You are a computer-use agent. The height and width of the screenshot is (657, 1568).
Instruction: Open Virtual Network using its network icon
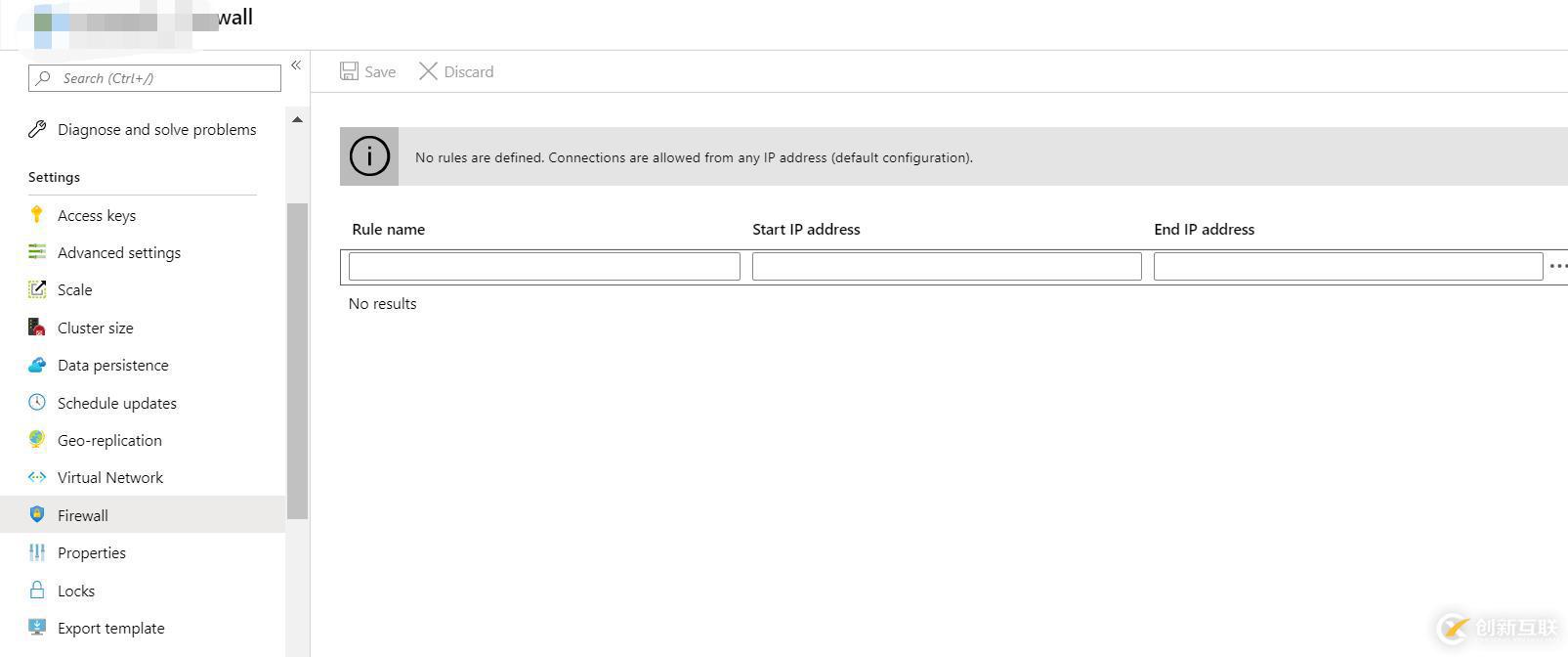(x=36, y=477)
